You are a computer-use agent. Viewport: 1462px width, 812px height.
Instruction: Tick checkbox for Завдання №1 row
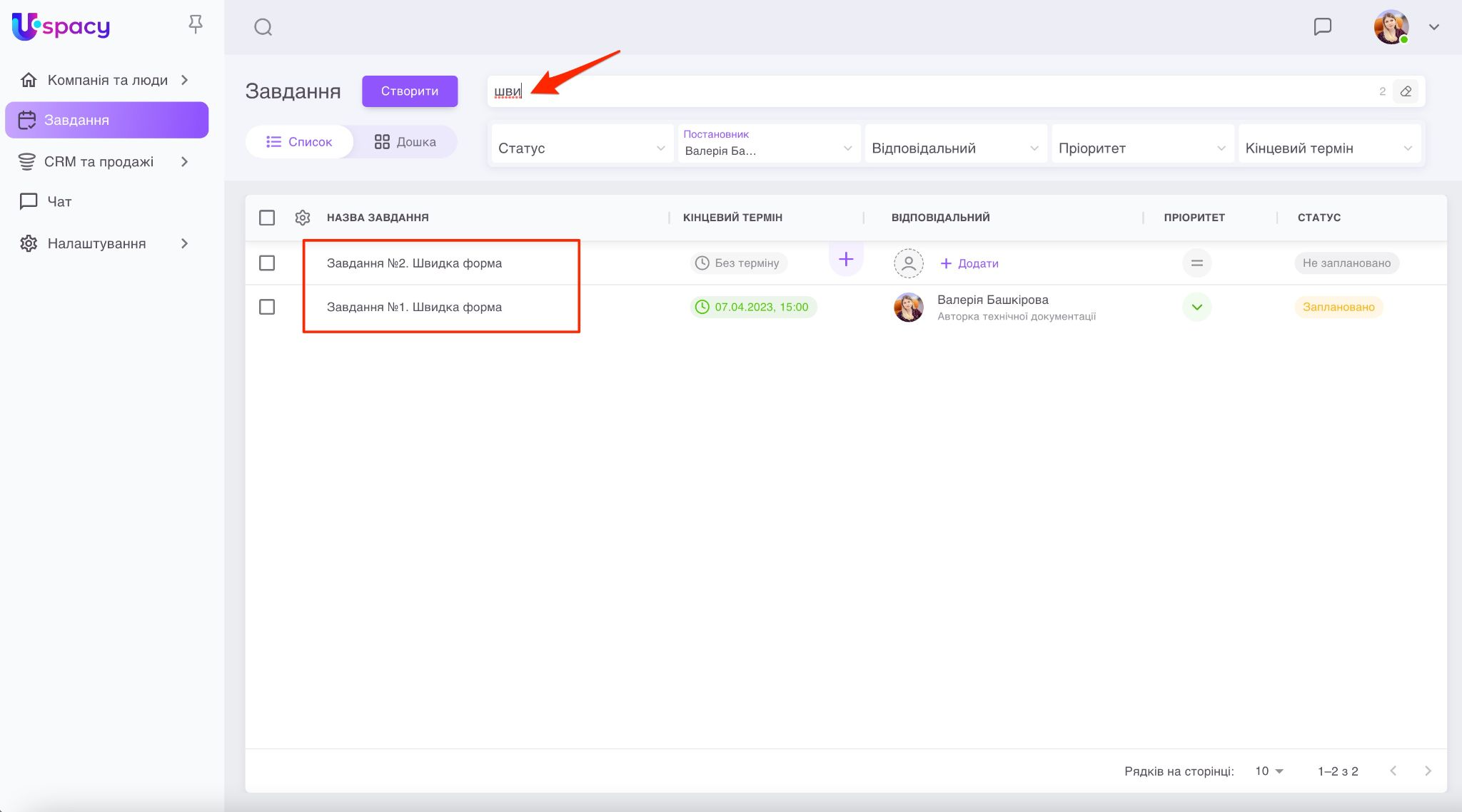[x=267, y=307]
